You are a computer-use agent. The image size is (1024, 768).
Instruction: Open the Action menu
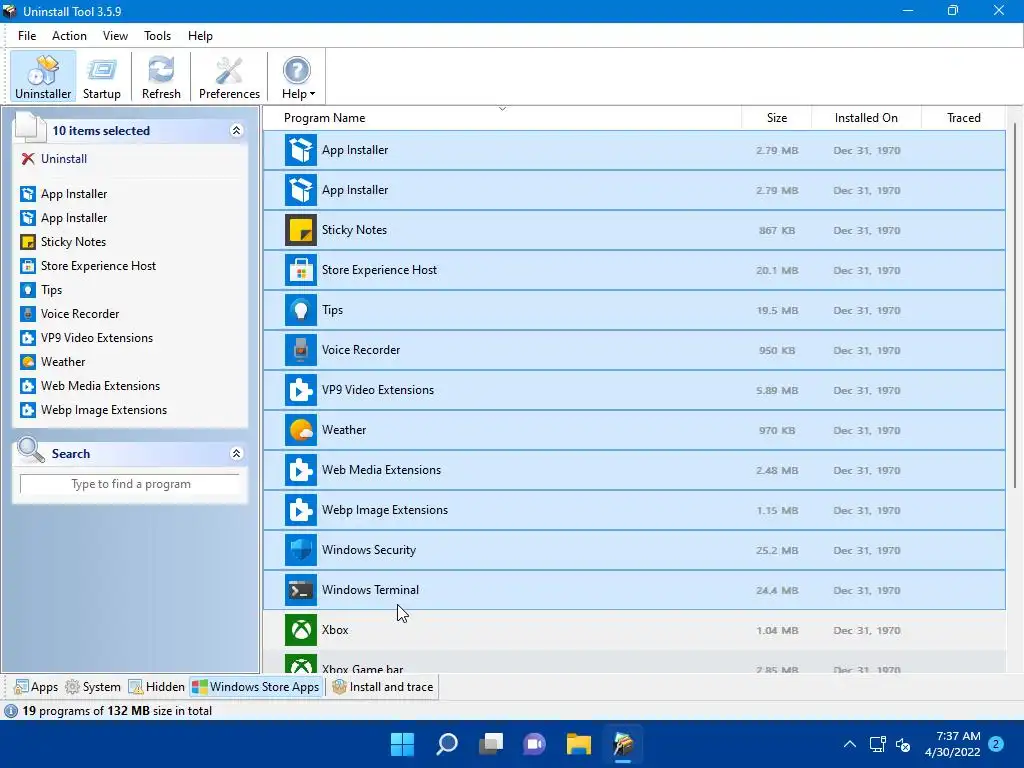pyautogui.click(x=69, y=36)
